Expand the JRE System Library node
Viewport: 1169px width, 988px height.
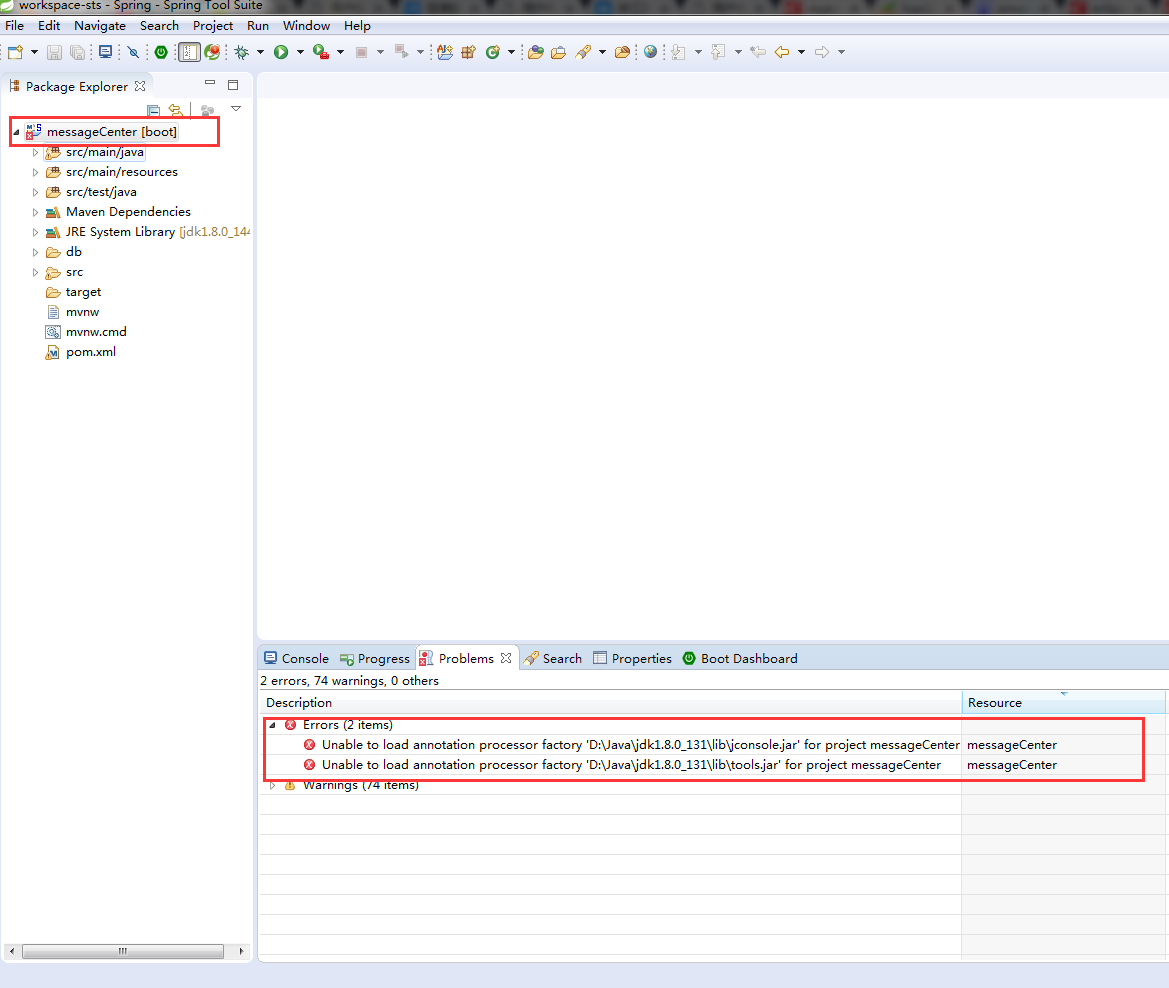pos(35,233)
